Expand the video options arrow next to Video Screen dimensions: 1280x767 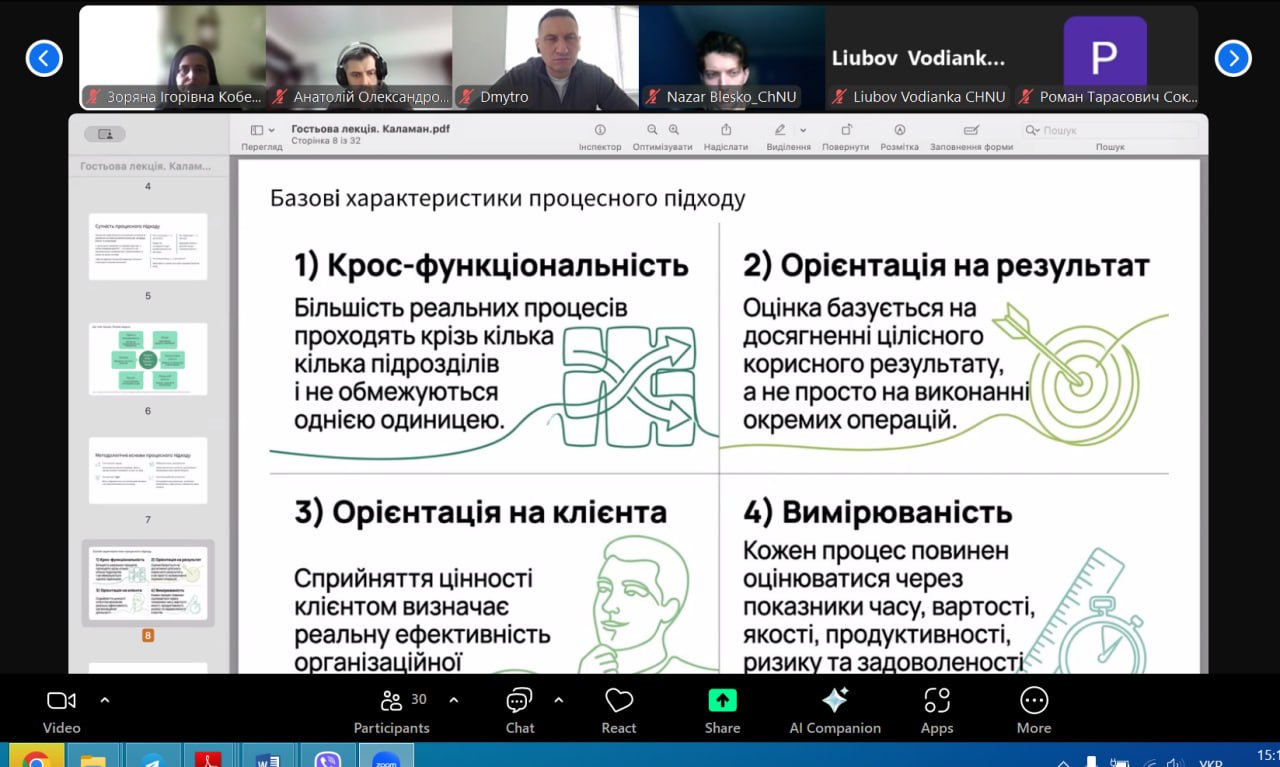[x=105, y=700]
